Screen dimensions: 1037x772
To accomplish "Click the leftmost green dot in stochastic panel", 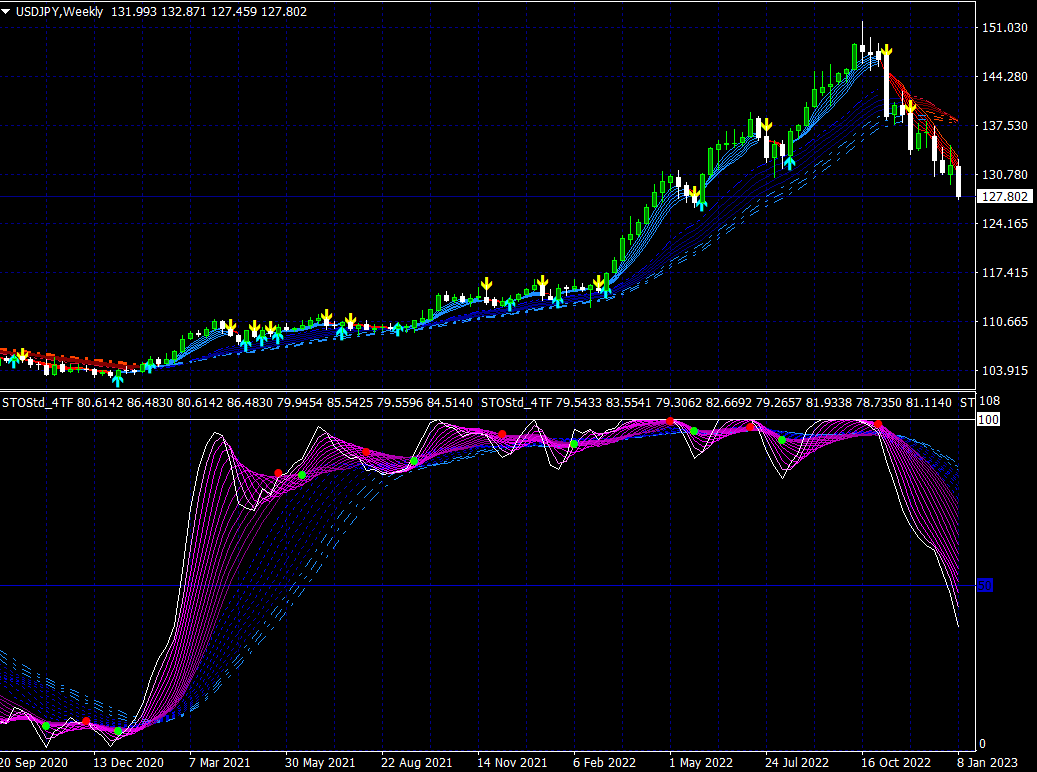I will pyautogui.click(x=46, y=726).
